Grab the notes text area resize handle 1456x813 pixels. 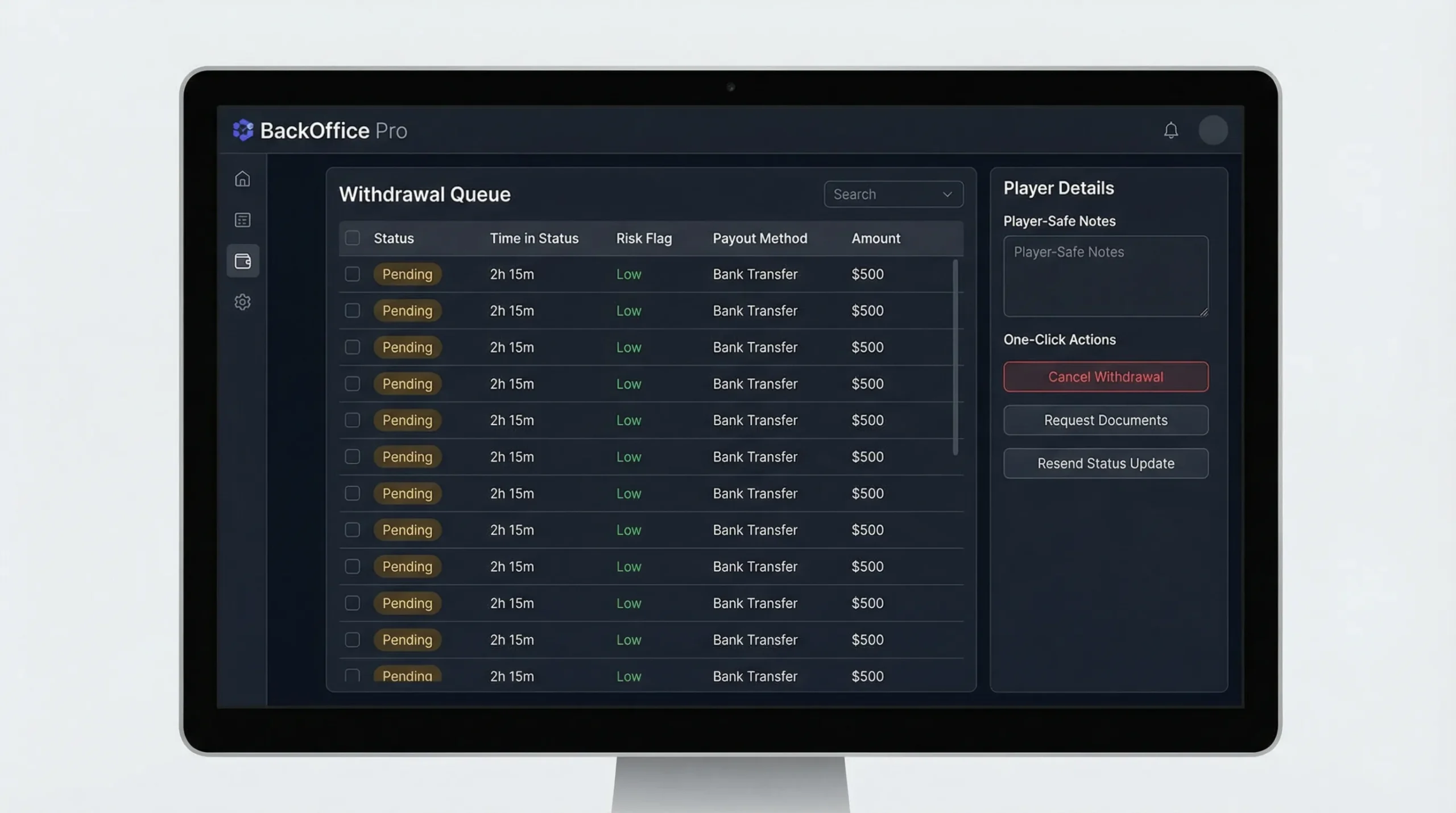tap(1203, 311)
